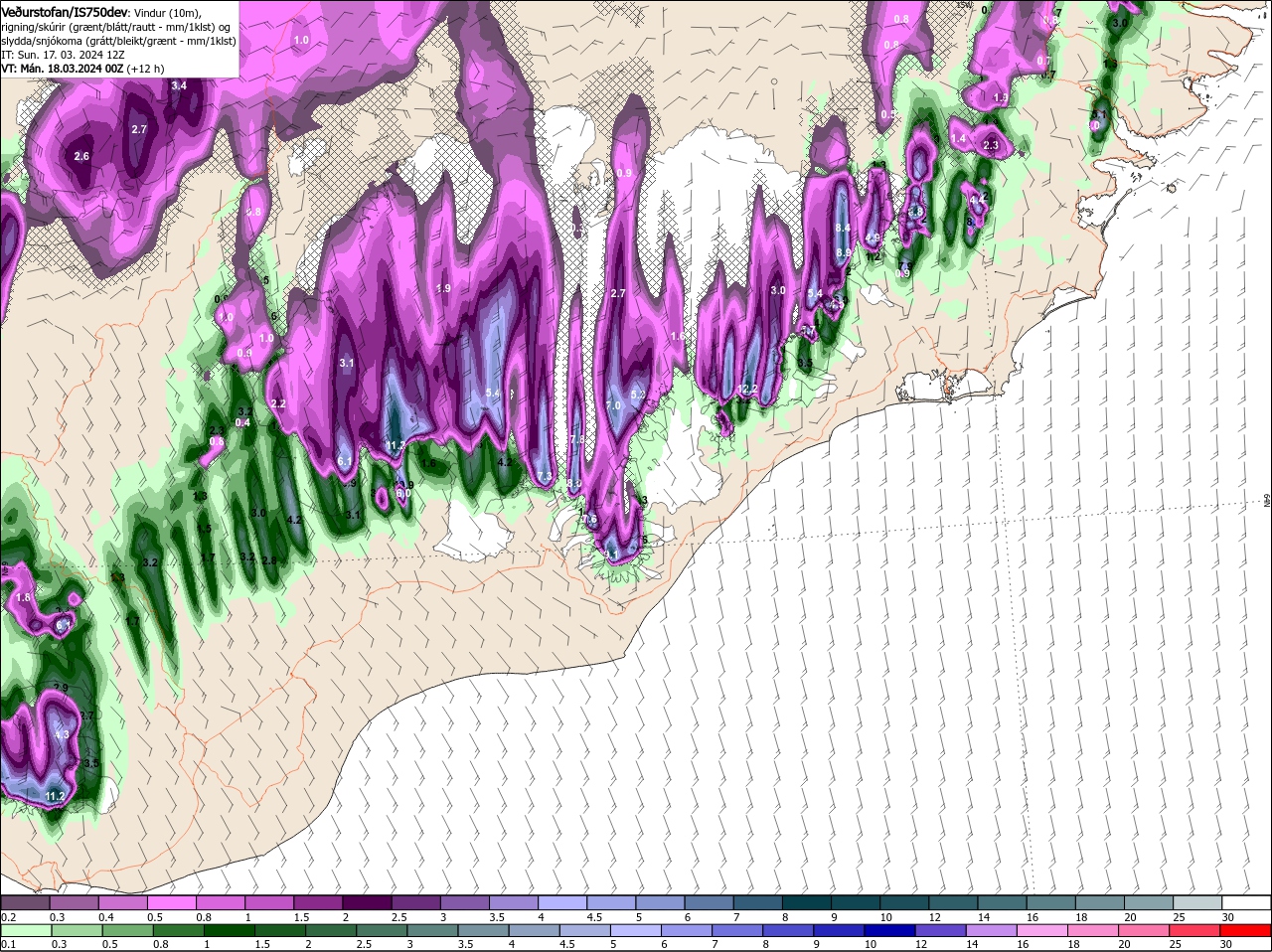This screenshot has height=952, width=1272.
Task: Click the '3.4' precipitation value on the map
Action: pos(179,85)
